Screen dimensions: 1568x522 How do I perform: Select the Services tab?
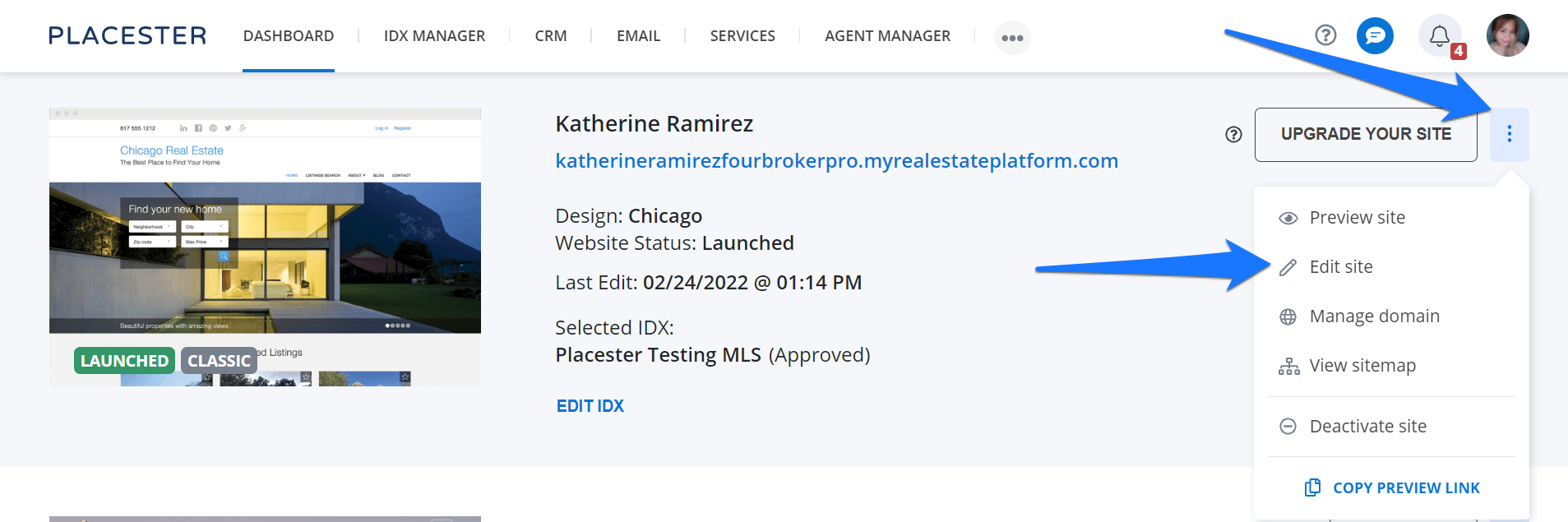click(742, 36)
